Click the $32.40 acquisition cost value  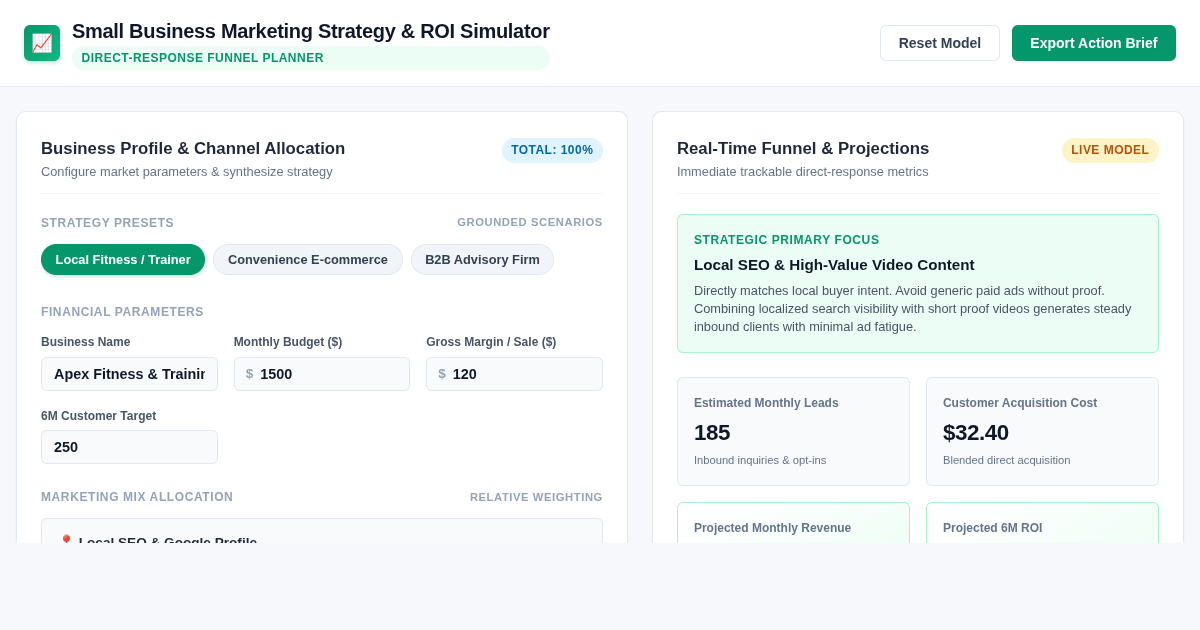coord(976,433)
